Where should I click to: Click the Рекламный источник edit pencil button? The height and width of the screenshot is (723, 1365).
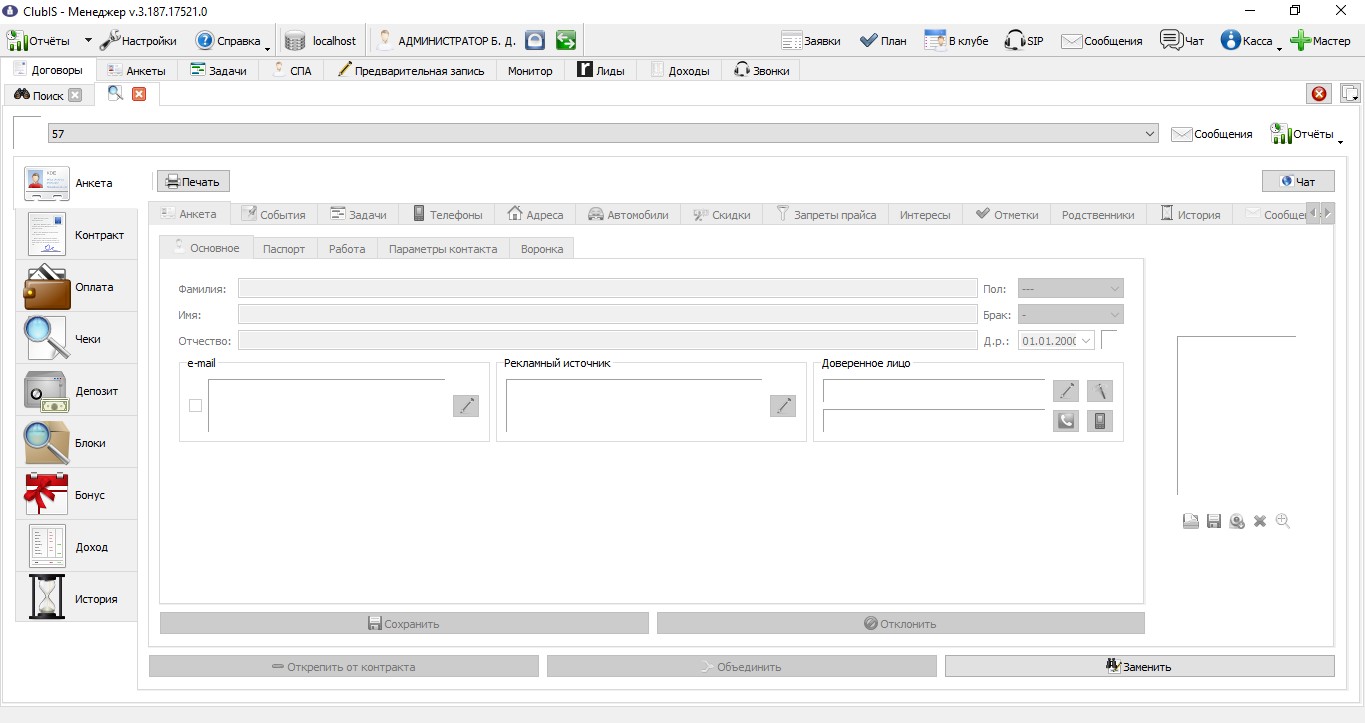click(783, 405)
